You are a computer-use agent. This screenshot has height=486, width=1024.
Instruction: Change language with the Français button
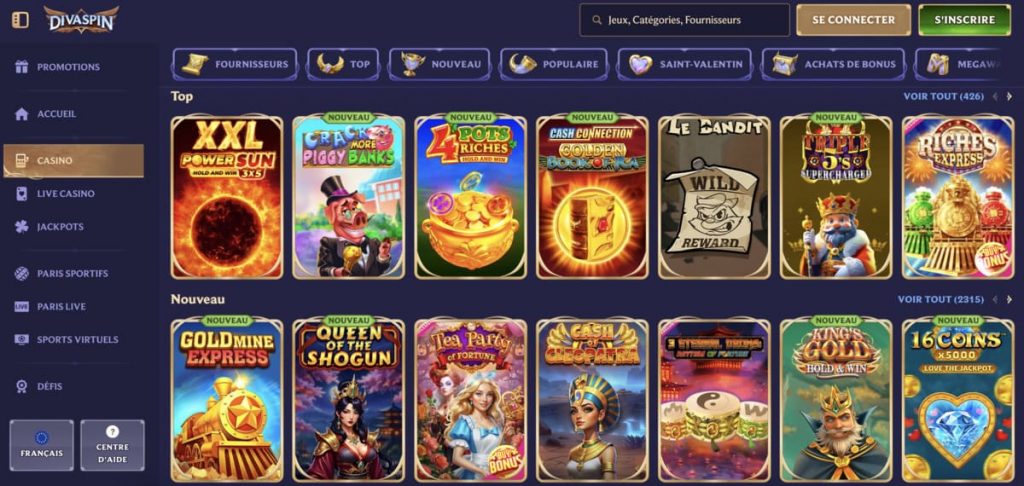[x=42, y=446]
